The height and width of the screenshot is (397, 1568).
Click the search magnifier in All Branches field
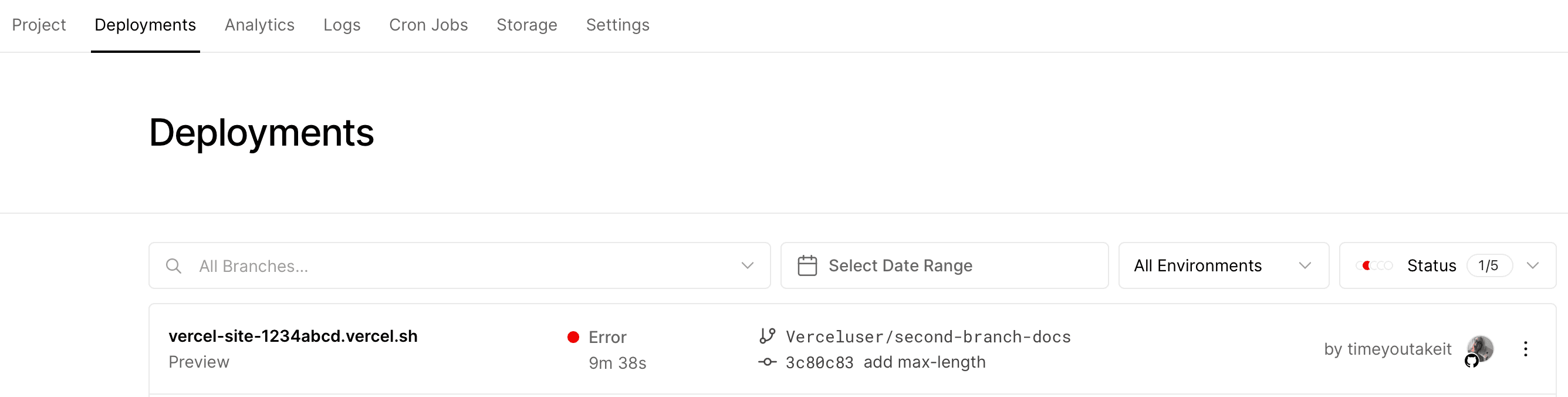pyautogui.click(x=173, y=266)
